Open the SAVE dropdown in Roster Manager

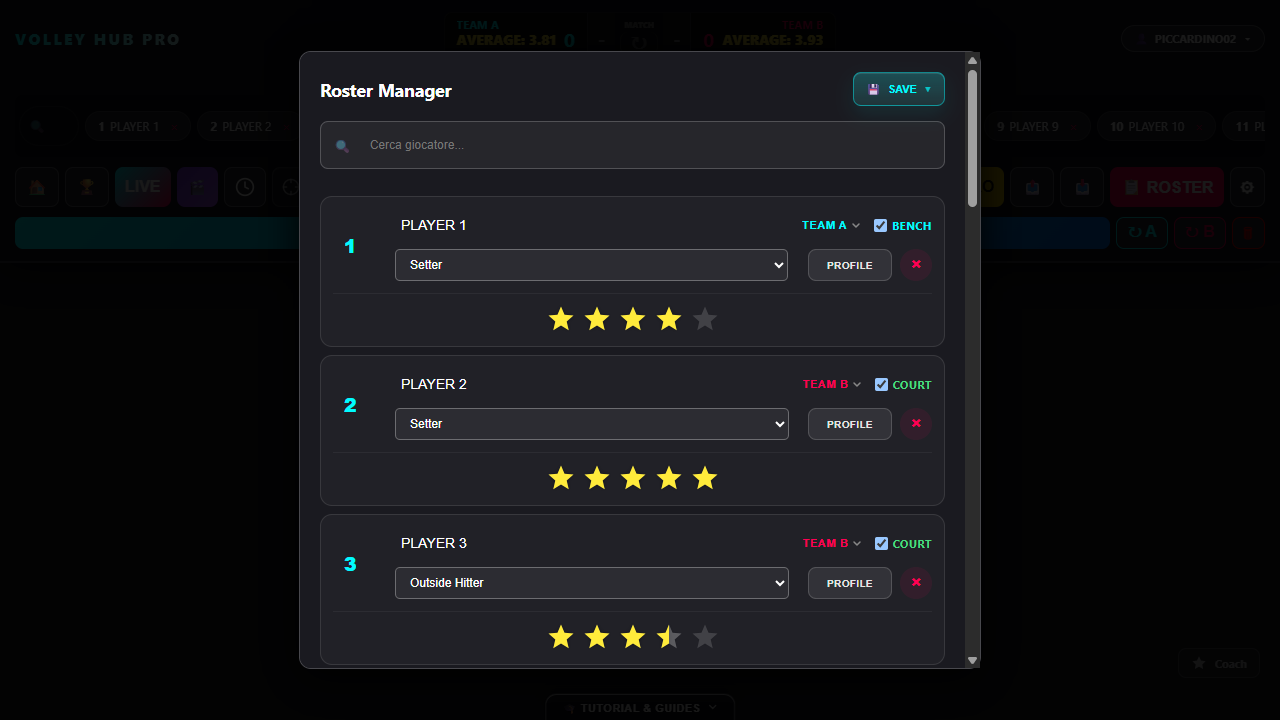tap(899, 89)
